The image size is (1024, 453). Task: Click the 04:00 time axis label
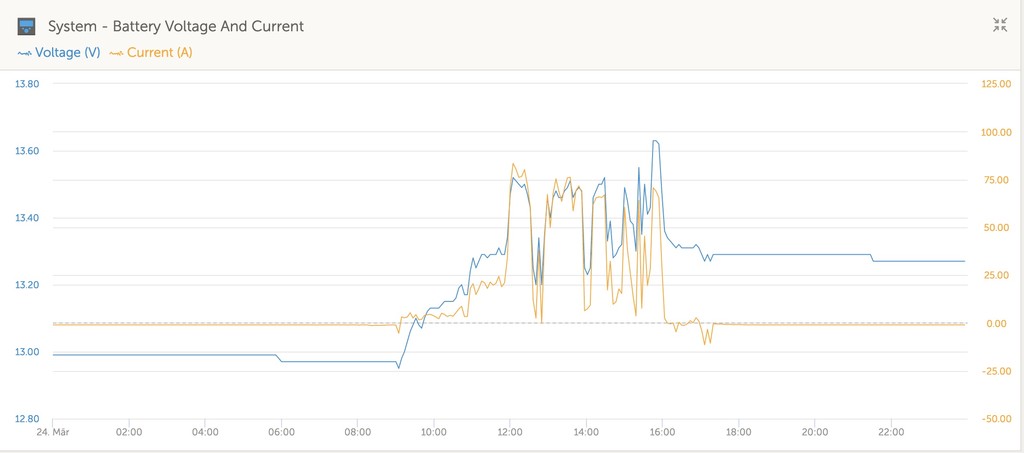[x=205, y=432]
